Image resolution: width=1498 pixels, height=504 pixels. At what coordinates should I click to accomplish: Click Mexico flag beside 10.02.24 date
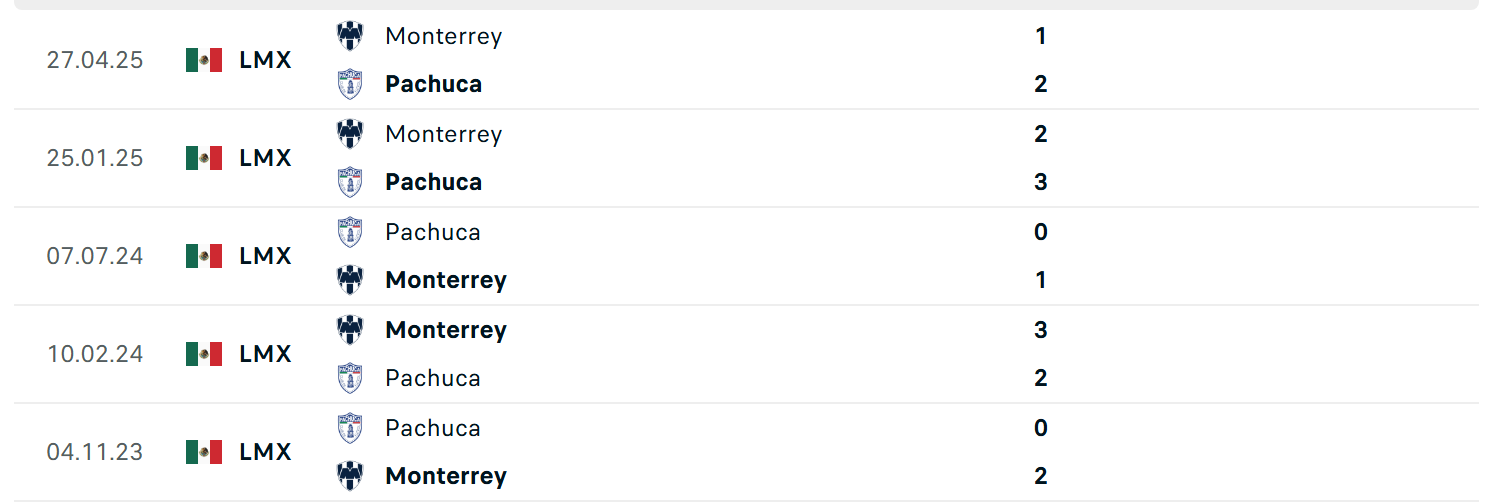tap(204, 354)
